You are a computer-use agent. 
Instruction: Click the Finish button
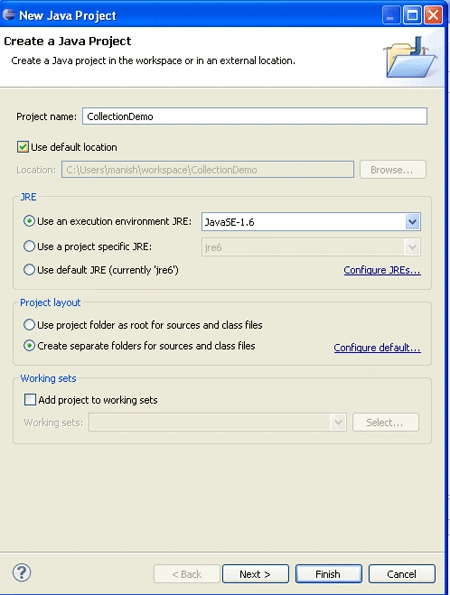tap(329, 574)
